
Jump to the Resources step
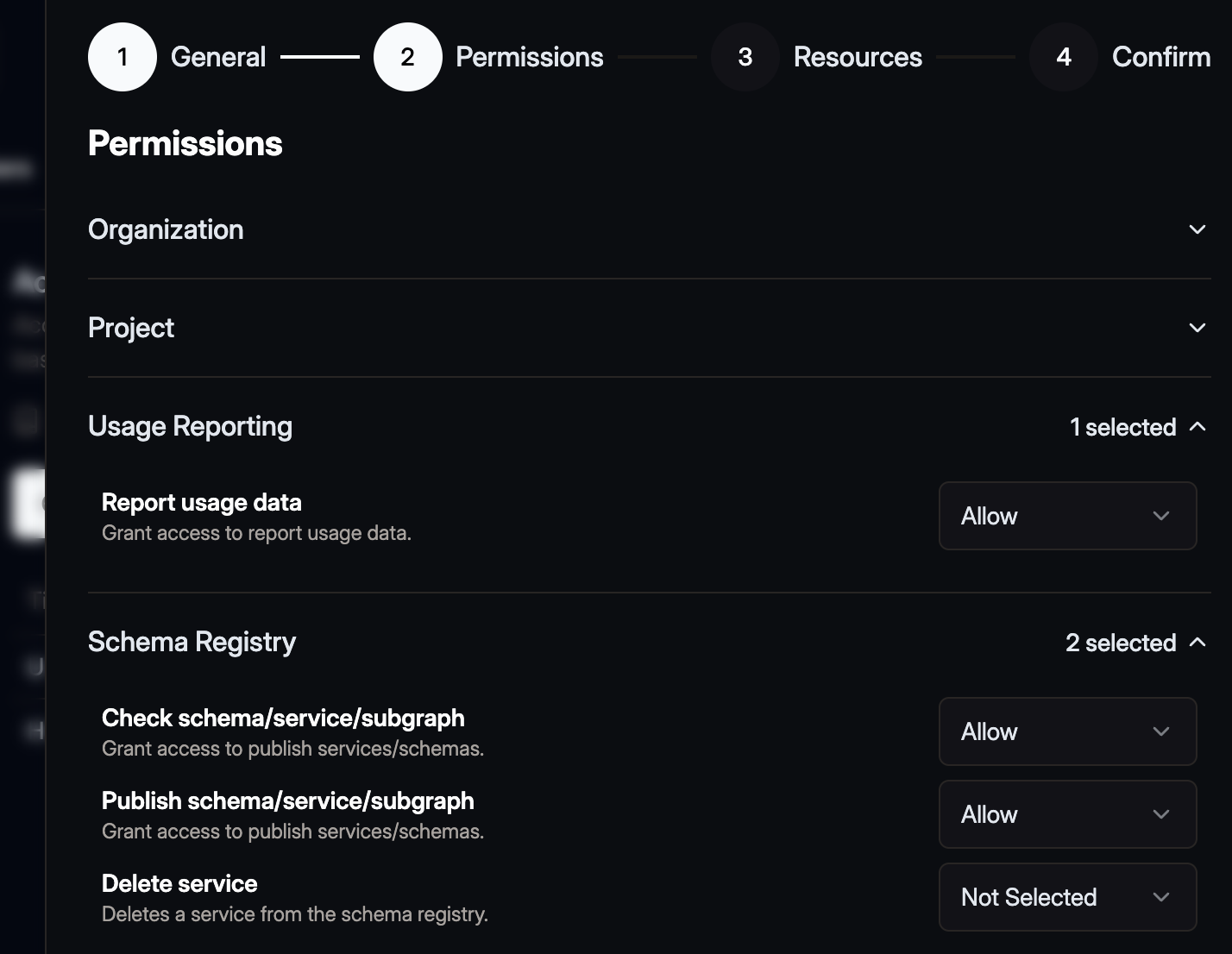point(858,57)
